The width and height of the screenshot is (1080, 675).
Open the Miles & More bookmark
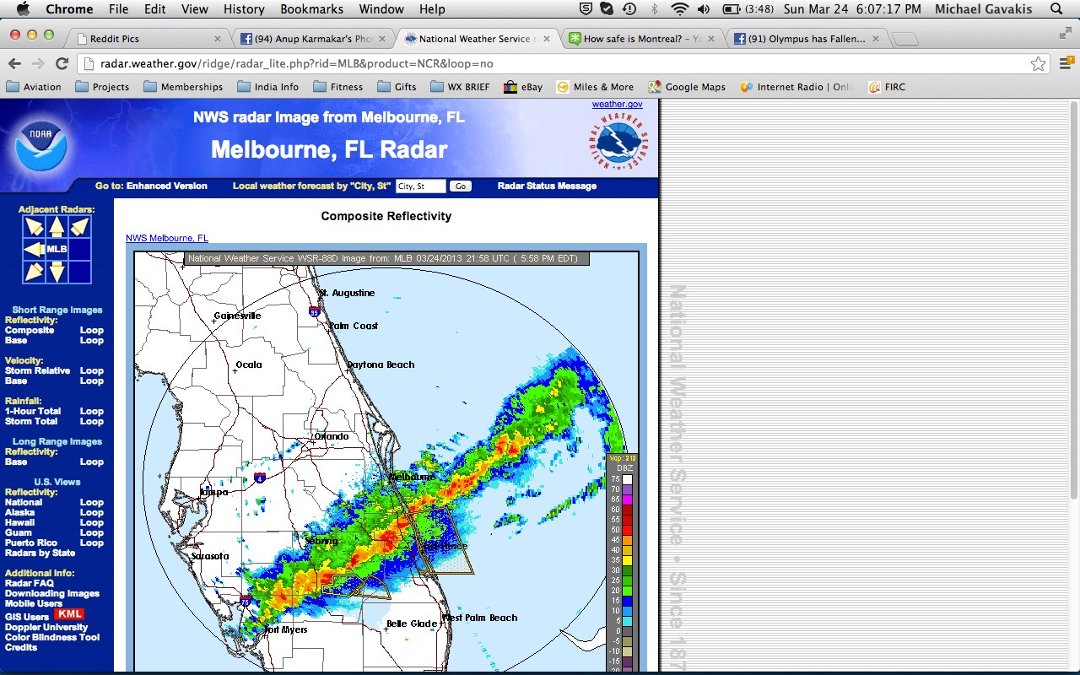[x=595, y=87]
